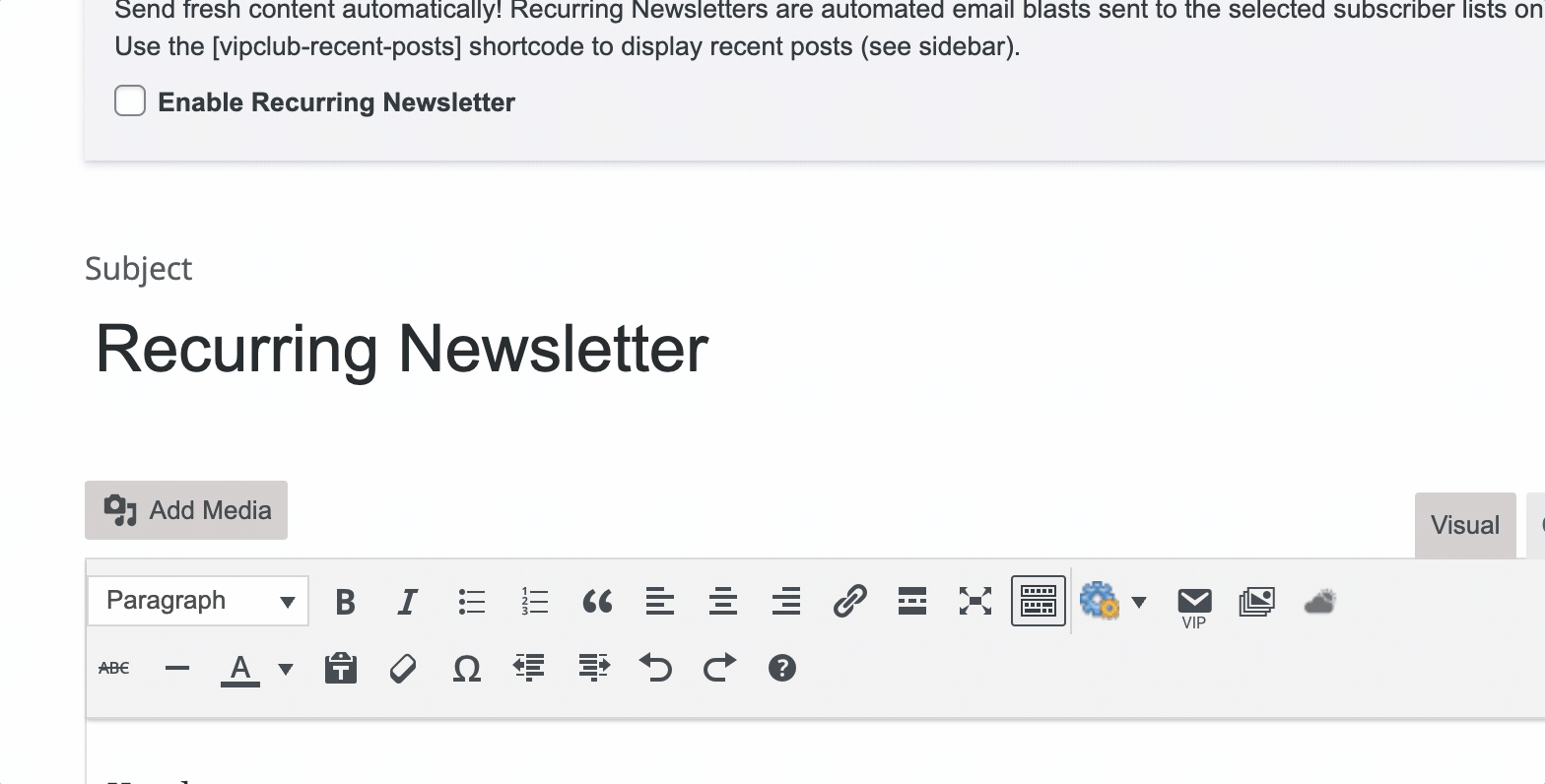Click the insert link icon
This screenshot has width=1545, height=784.
(849, 601)
